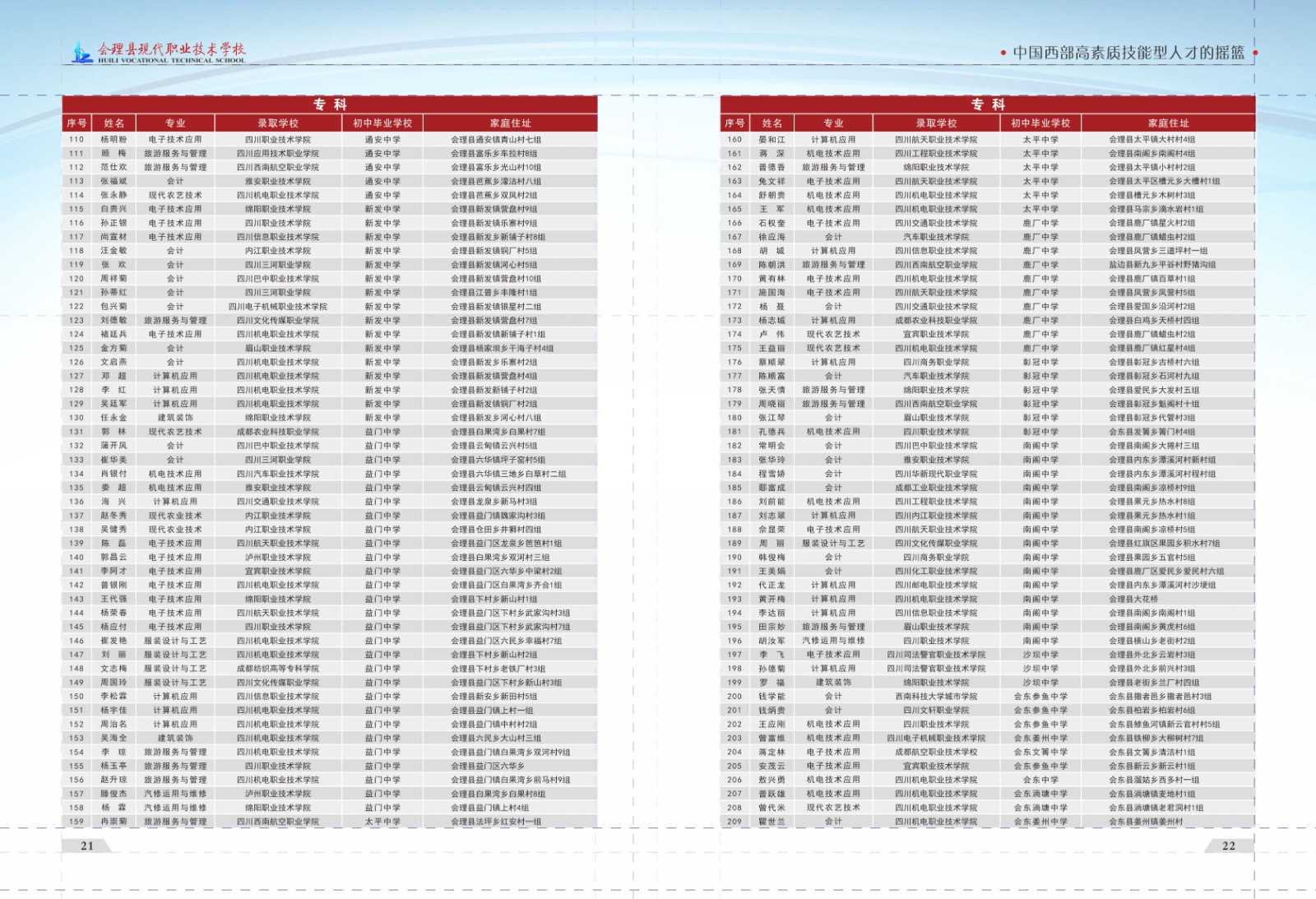This screenshot has width=1316, height=899.
Task: Click 姓名 column header in the left table
Action: [114, 123]
